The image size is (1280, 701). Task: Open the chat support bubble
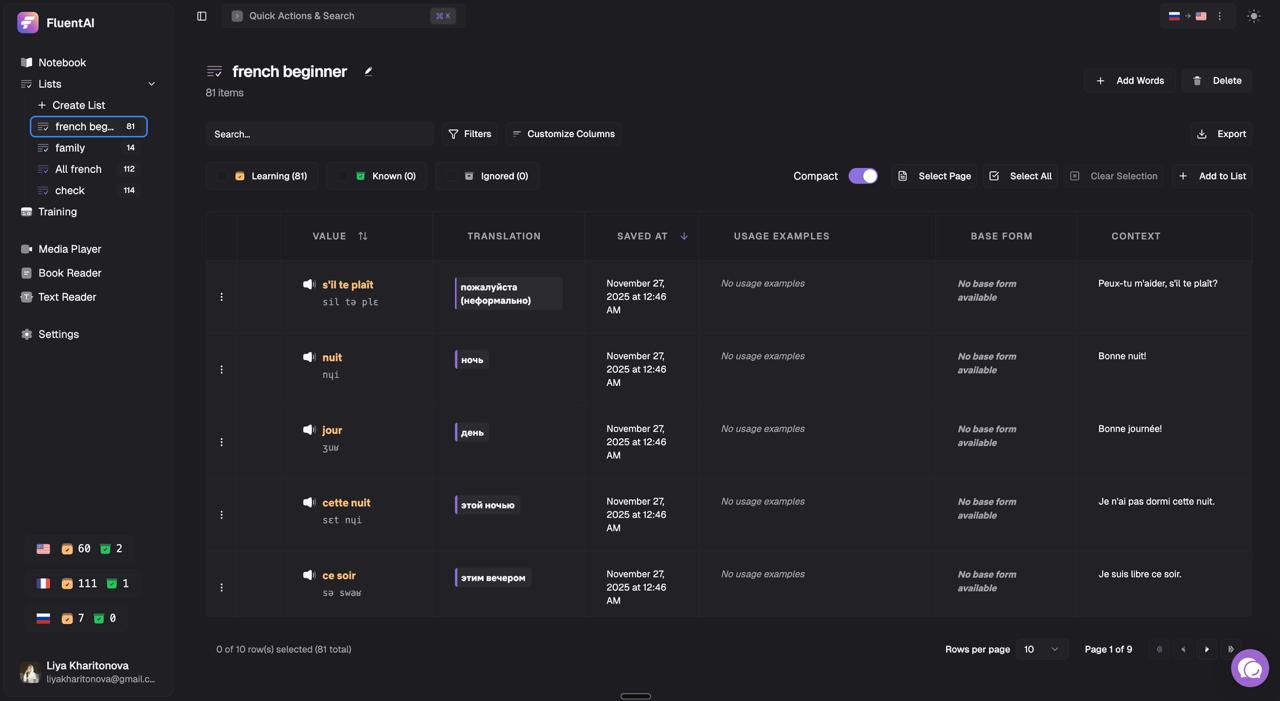pos(1250,669)
